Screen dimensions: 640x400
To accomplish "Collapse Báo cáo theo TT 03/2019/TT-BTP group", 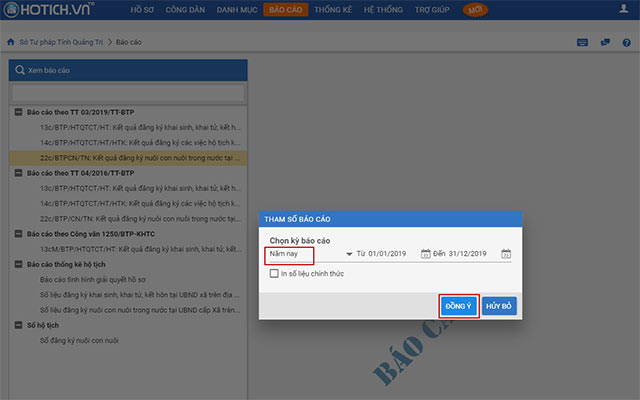I will (18, 112).
